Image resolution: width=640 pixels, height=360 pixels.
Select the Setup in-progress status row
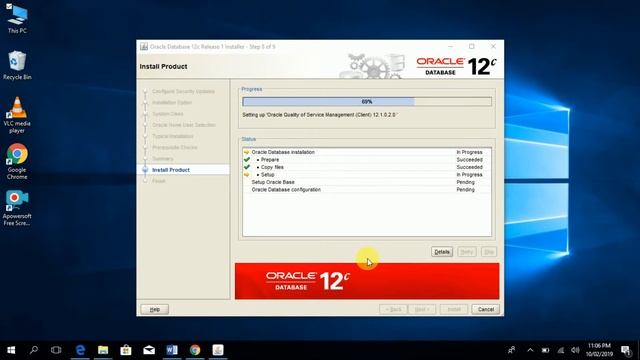367,175
